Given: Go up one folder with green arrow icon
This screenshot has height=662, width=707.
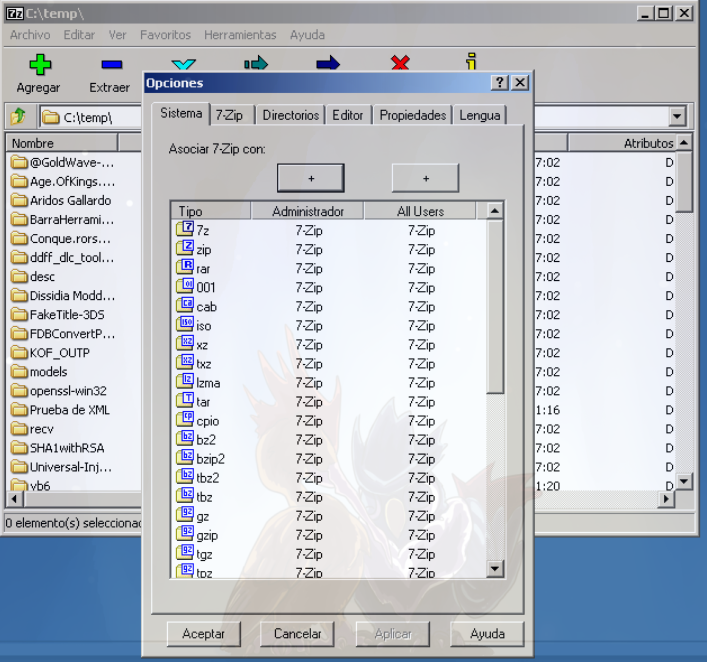Looking at the screenshot, I should (18, 116).
